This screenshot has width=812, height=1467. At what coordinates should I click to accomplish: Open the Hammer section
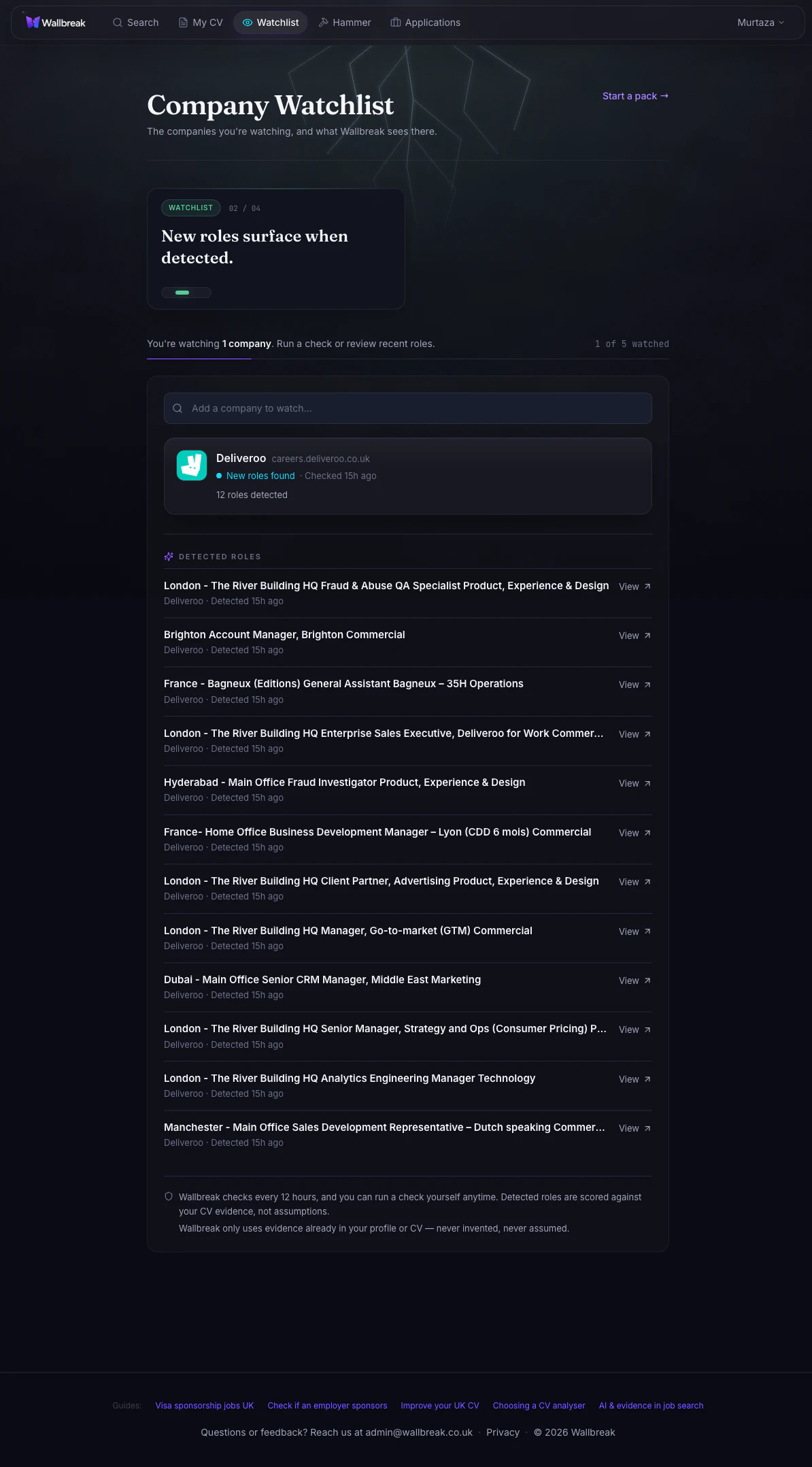tap(345, 22)
